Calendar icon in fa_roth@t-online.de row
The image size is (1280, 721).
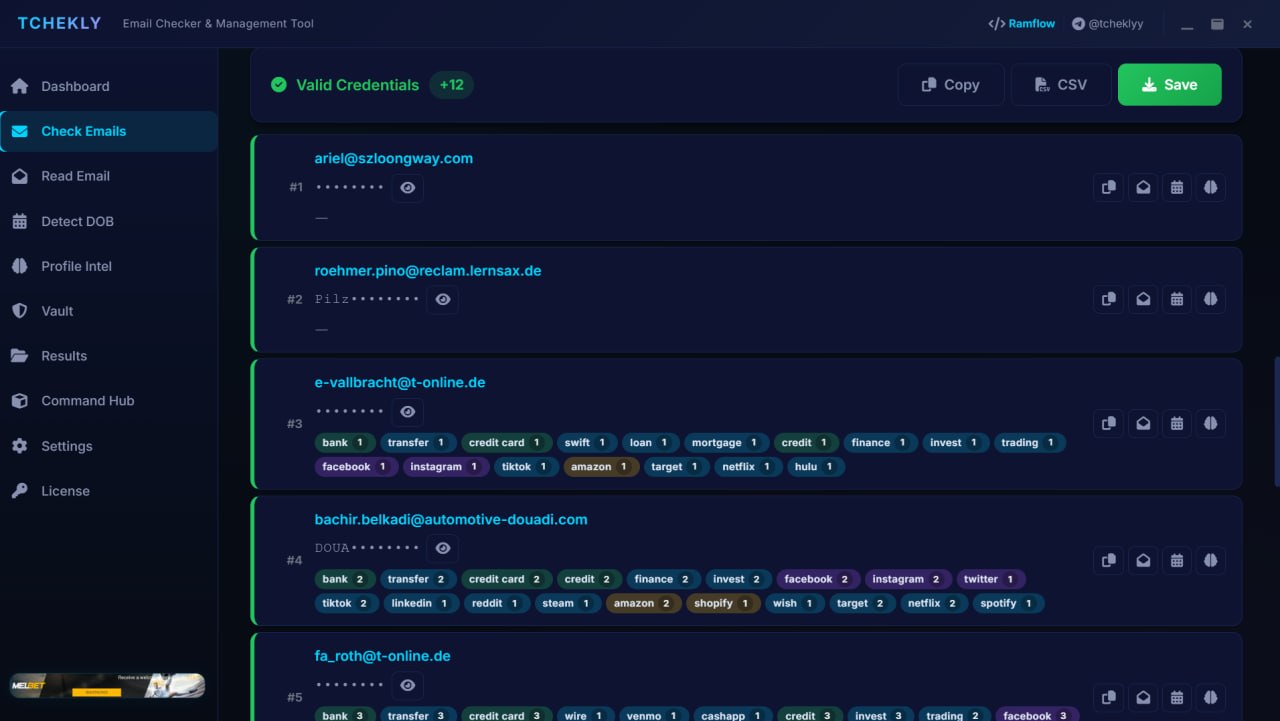1176,697
